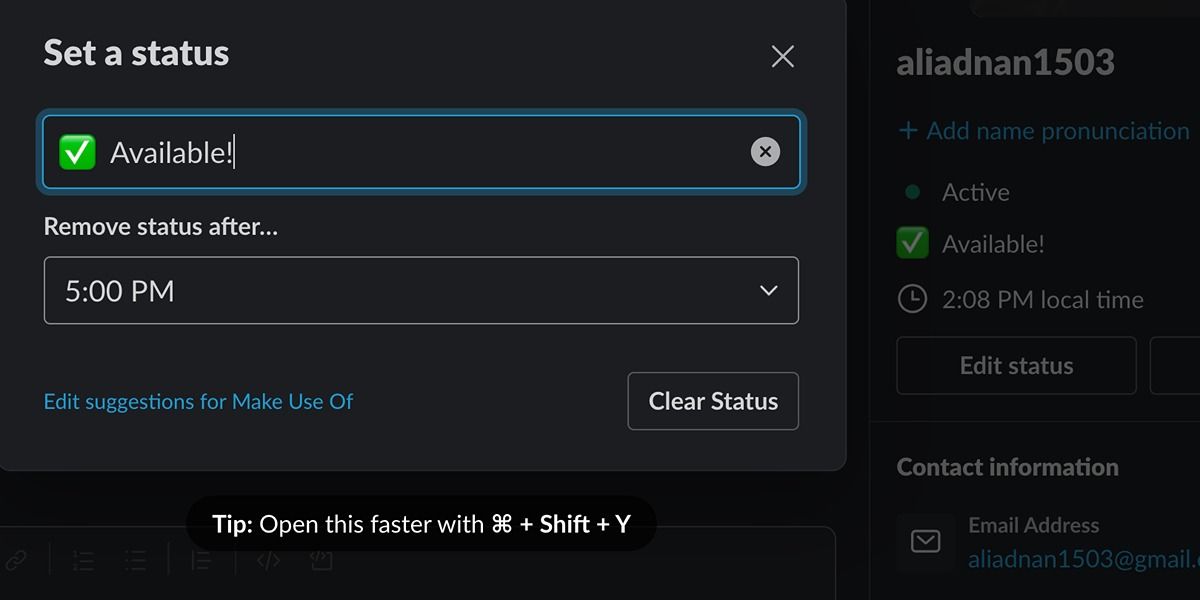The image size is (1200, 600).
Task: Click the ordered list icon
Action: coord(83,560)
